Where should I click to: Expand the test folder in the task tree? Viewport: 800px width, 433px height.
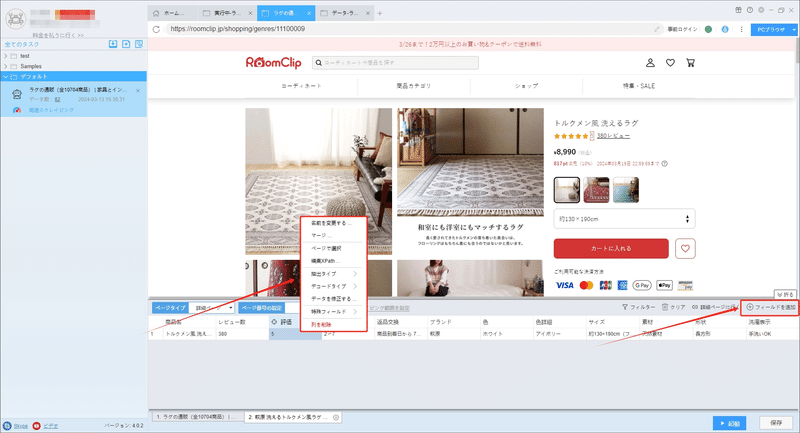(6, 56)
